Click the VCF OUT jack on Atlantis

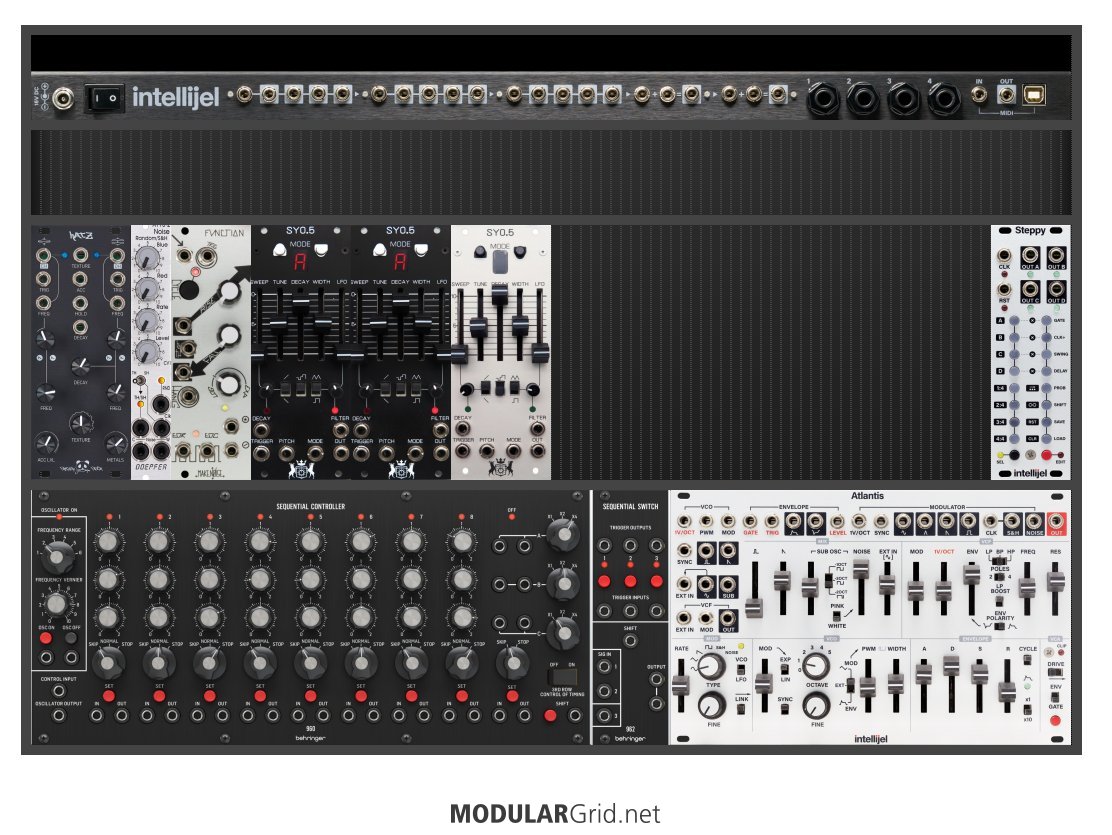pos(728,619)
